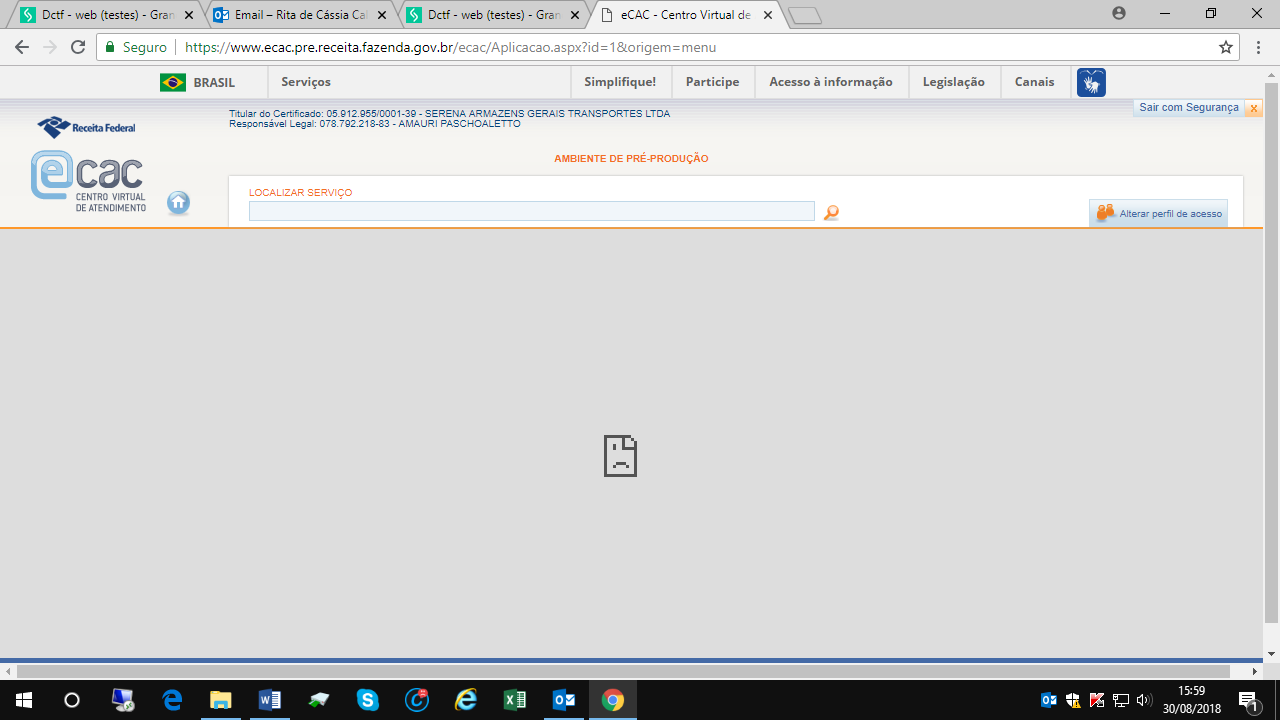1280x720 pixels.
Task: Open File Explorer from taskbar
Action: click(x=220, y=700)
